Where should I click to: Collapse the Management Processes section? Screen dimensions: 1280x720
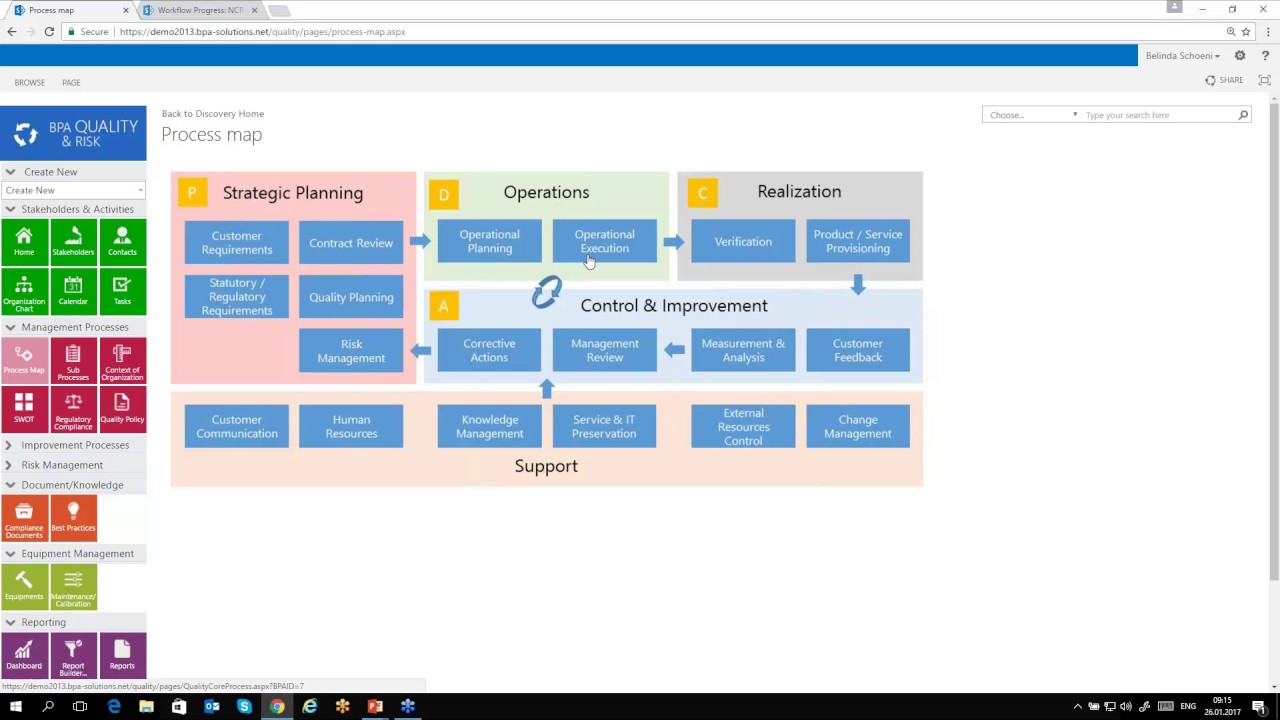(x=74, y=327)
